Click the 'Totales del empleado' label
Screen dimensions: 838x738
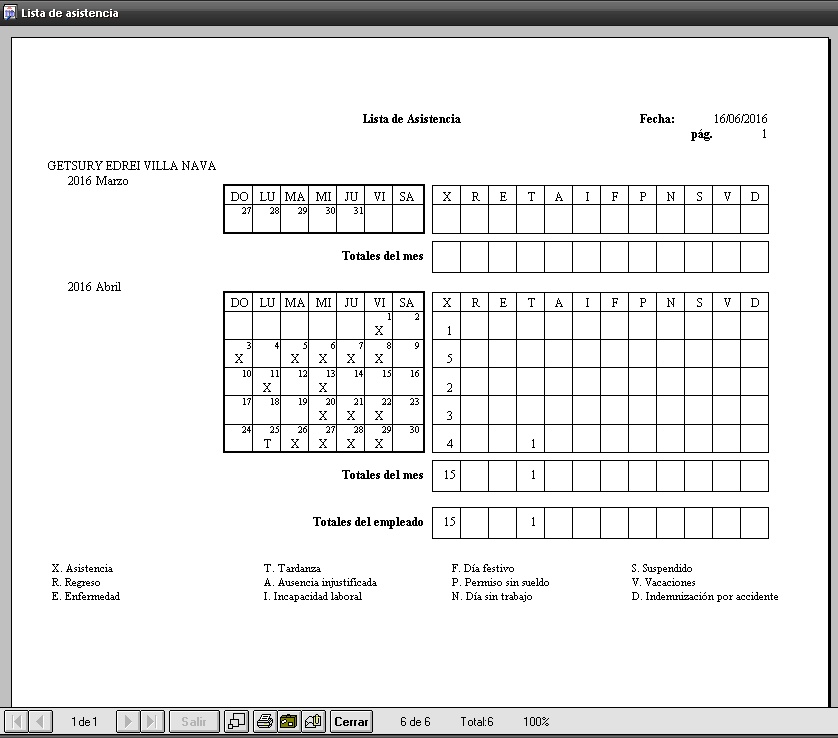click(x=367, y=522)
